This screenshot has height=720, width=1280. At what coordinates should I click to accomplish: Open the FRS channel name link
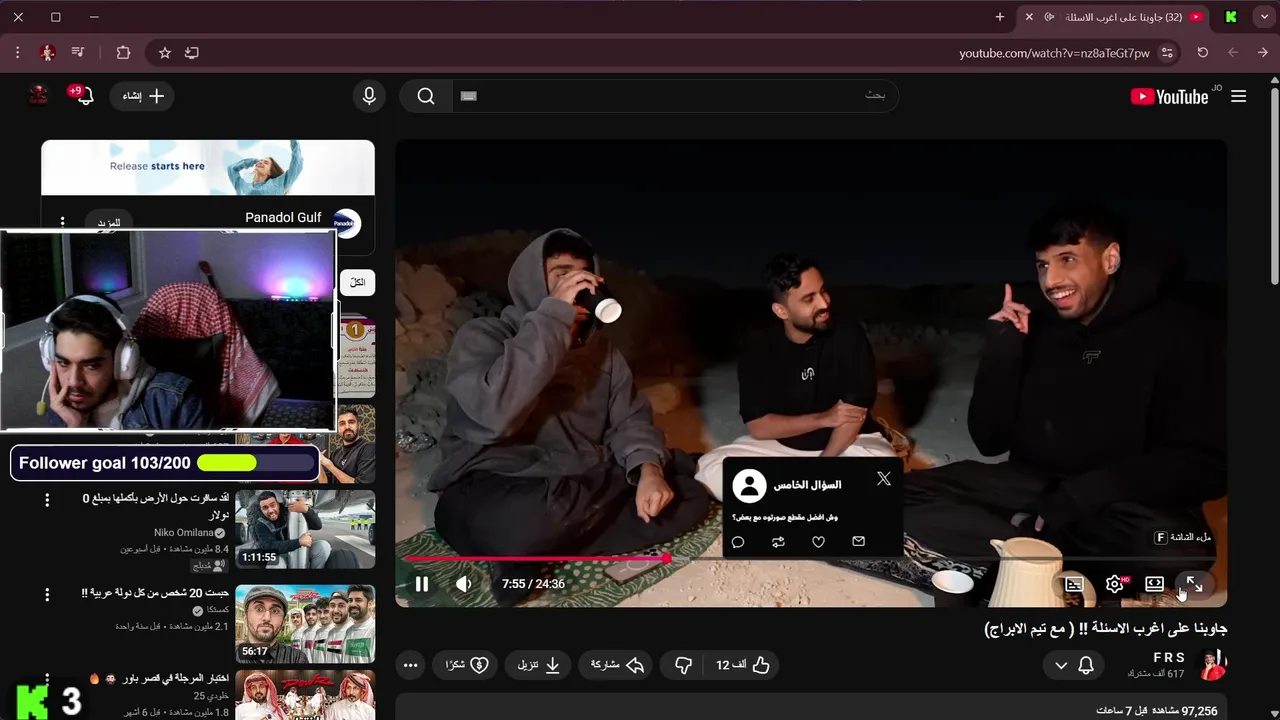(x=1169, y=657)
